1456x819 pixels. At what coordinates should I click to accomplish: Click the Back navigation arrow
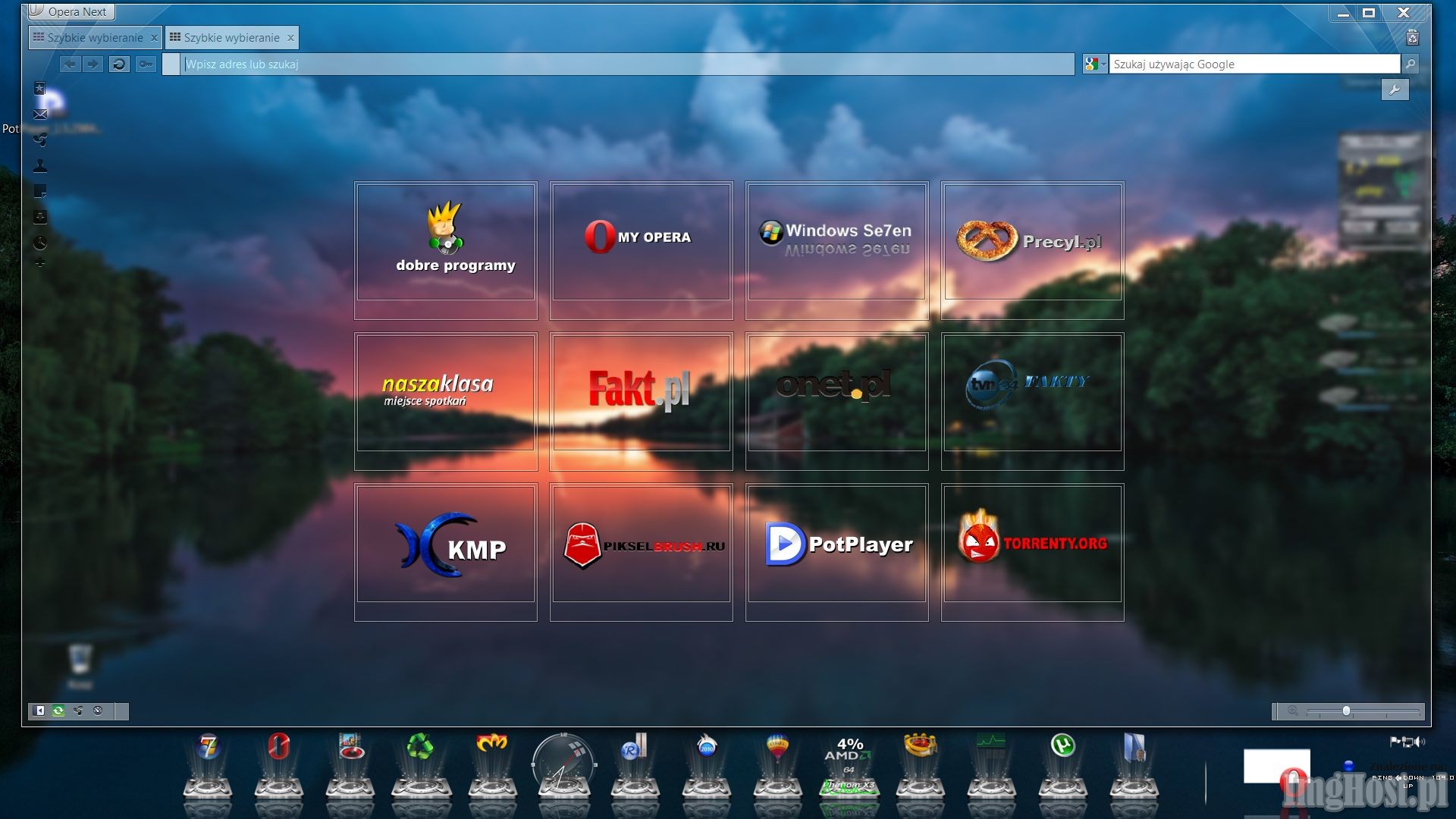[x=70, y=64]
